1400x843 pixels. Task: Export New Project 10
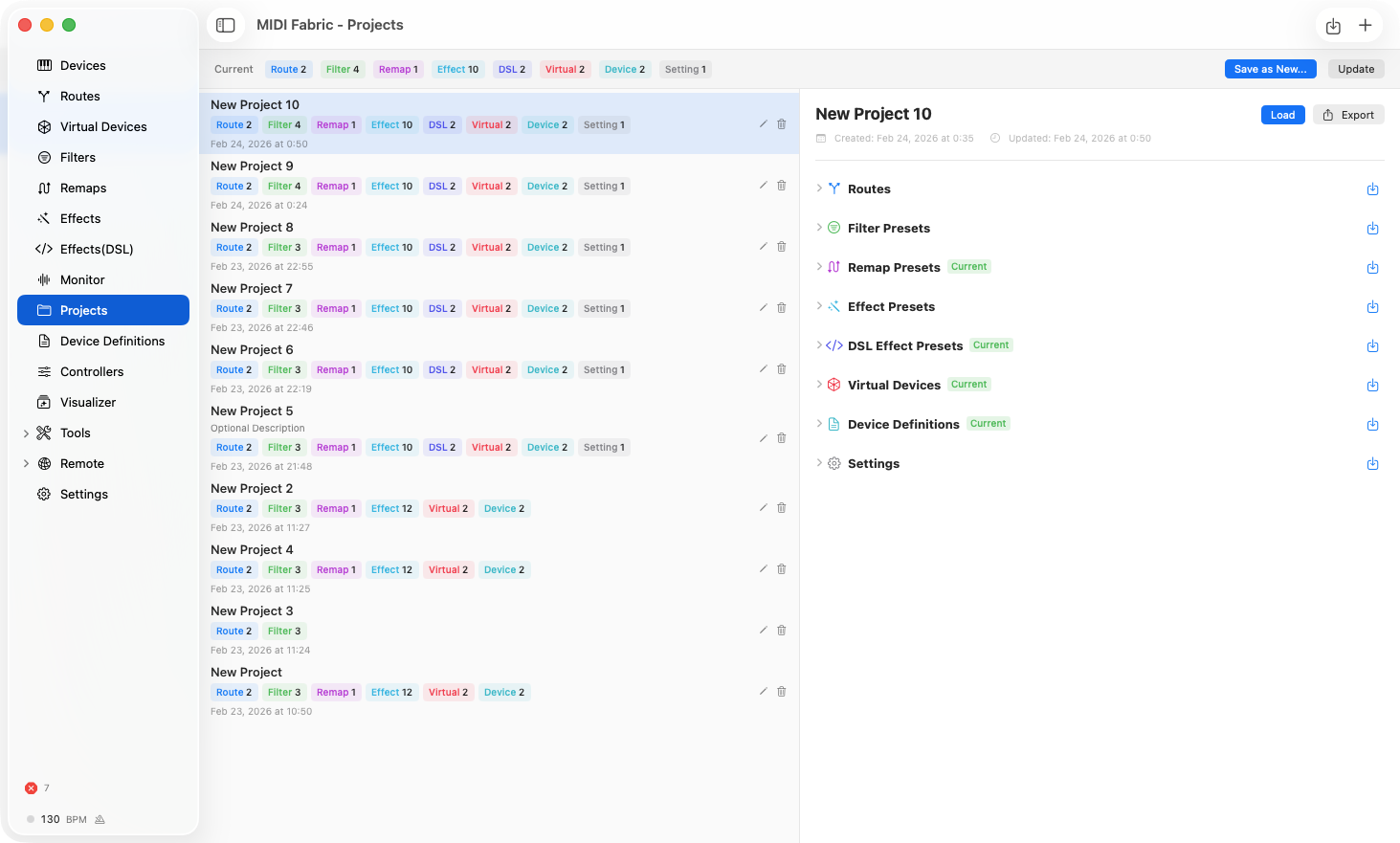click(x=1348, y=115)
